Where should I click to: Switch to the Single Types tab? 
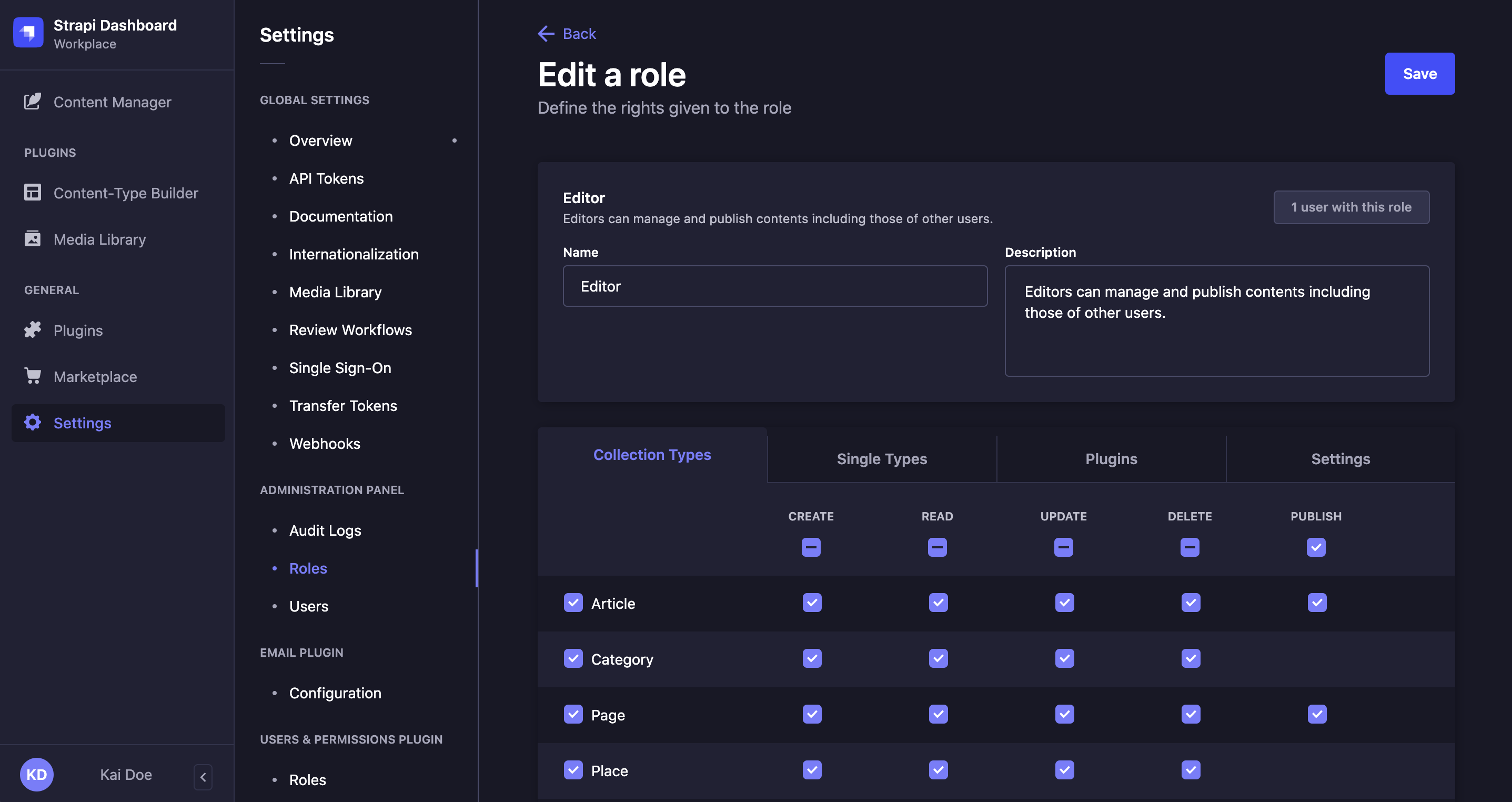coord(882,458)
